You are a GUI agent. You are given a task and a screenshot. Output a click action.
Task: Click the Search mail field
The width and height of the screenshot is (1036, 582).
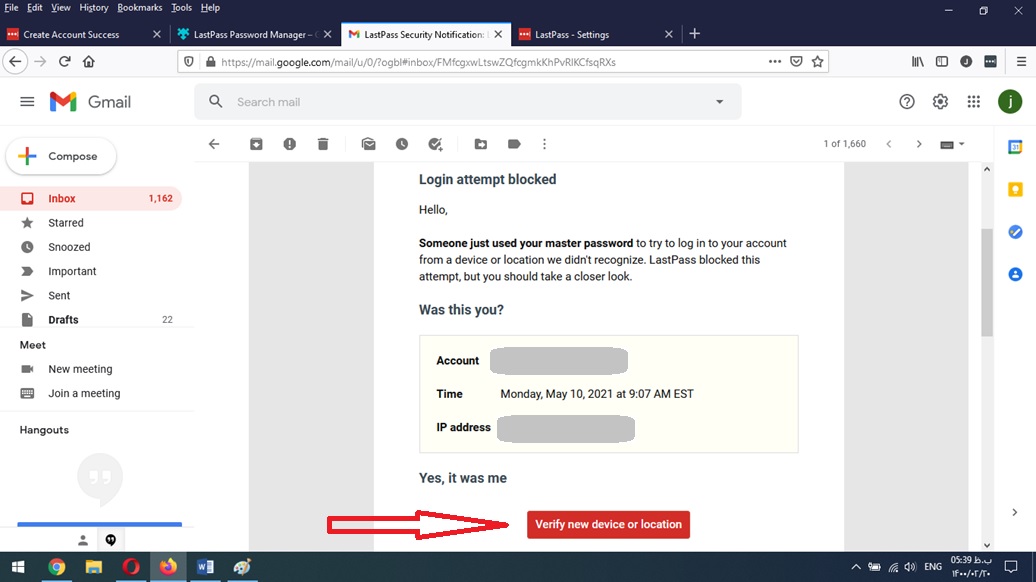(x=466, y=102)
